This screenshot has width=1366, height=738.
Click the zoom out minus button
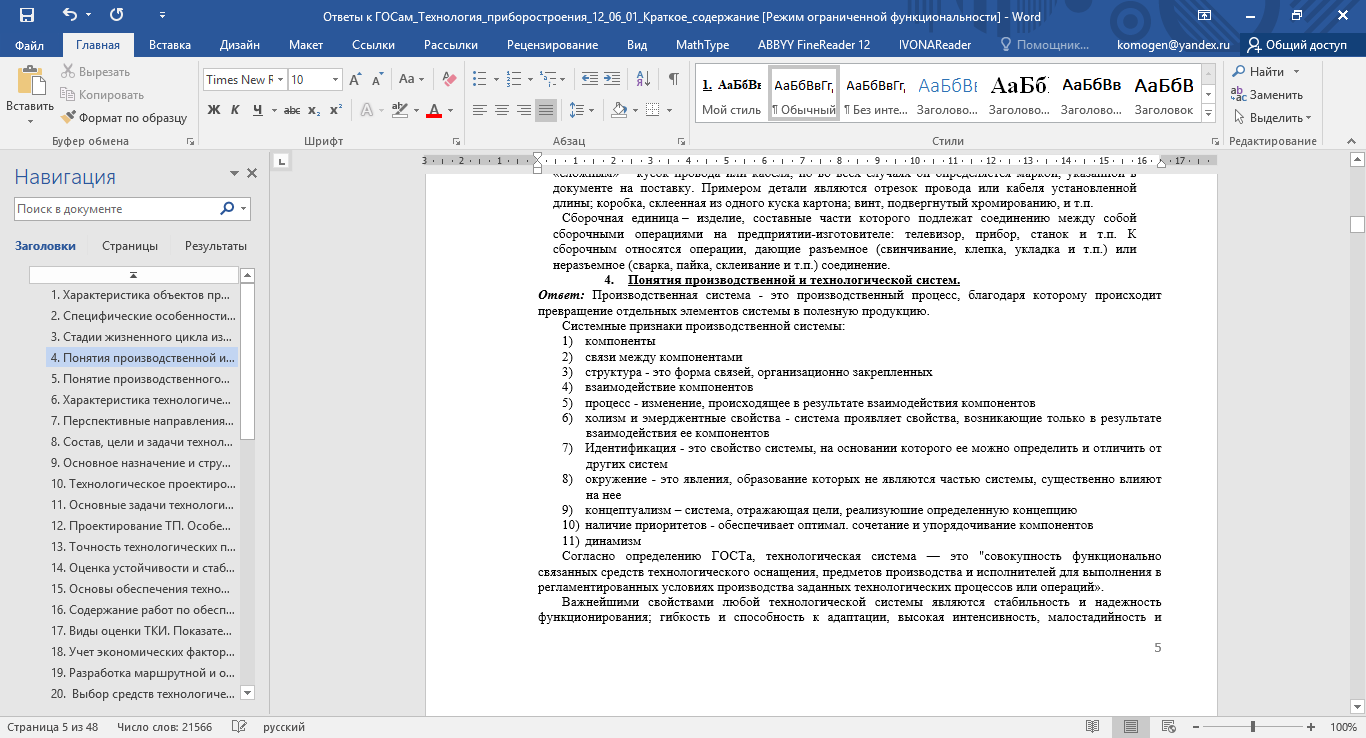(x=1195, y=727)
